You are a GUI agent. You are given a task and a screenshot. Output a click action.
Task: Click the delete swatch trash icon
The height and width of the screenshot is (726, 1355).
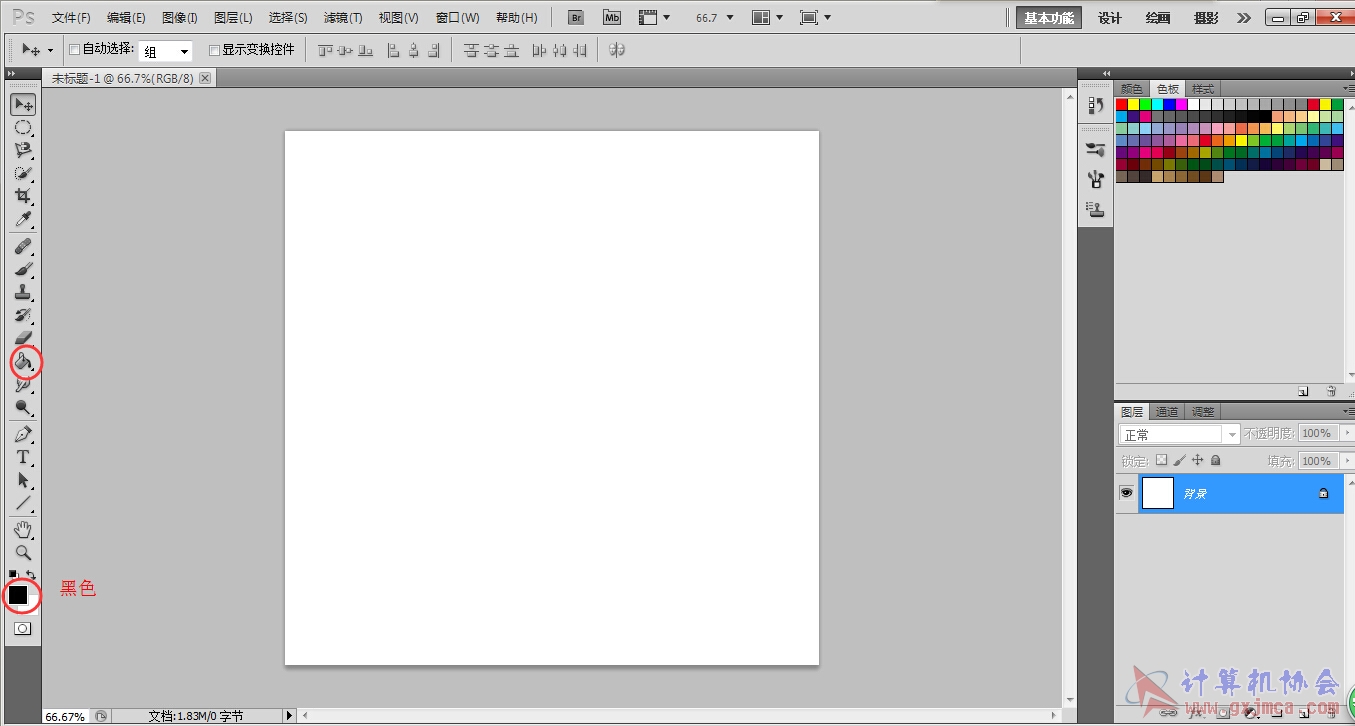pos(1331,391)
